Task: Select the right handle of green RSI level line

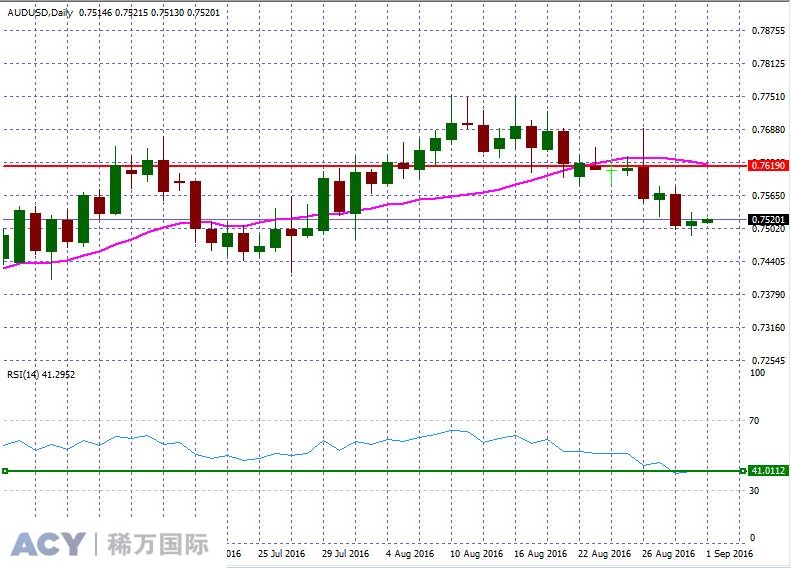Action: [x=743, y=471]
